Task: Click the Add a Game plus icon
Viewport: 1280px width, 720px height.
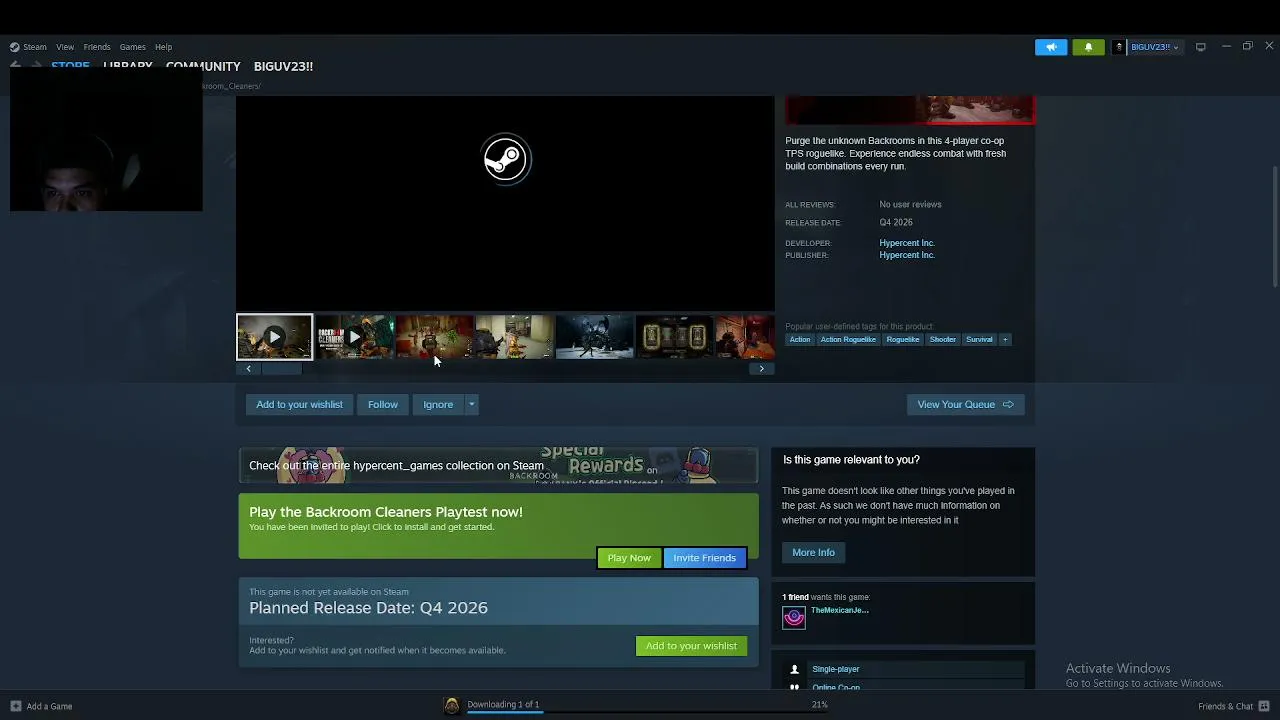Action: 15,706
